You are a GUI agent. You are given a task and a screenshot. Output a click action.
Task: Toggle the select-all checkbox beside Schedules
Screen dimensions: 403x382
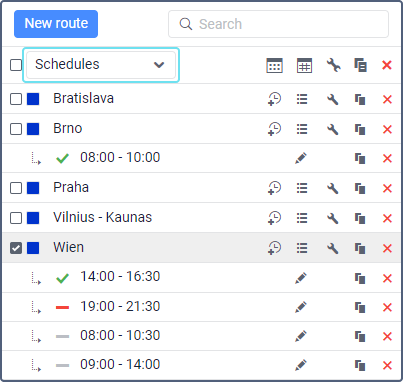pyautogui.click(x=16, y=65)
